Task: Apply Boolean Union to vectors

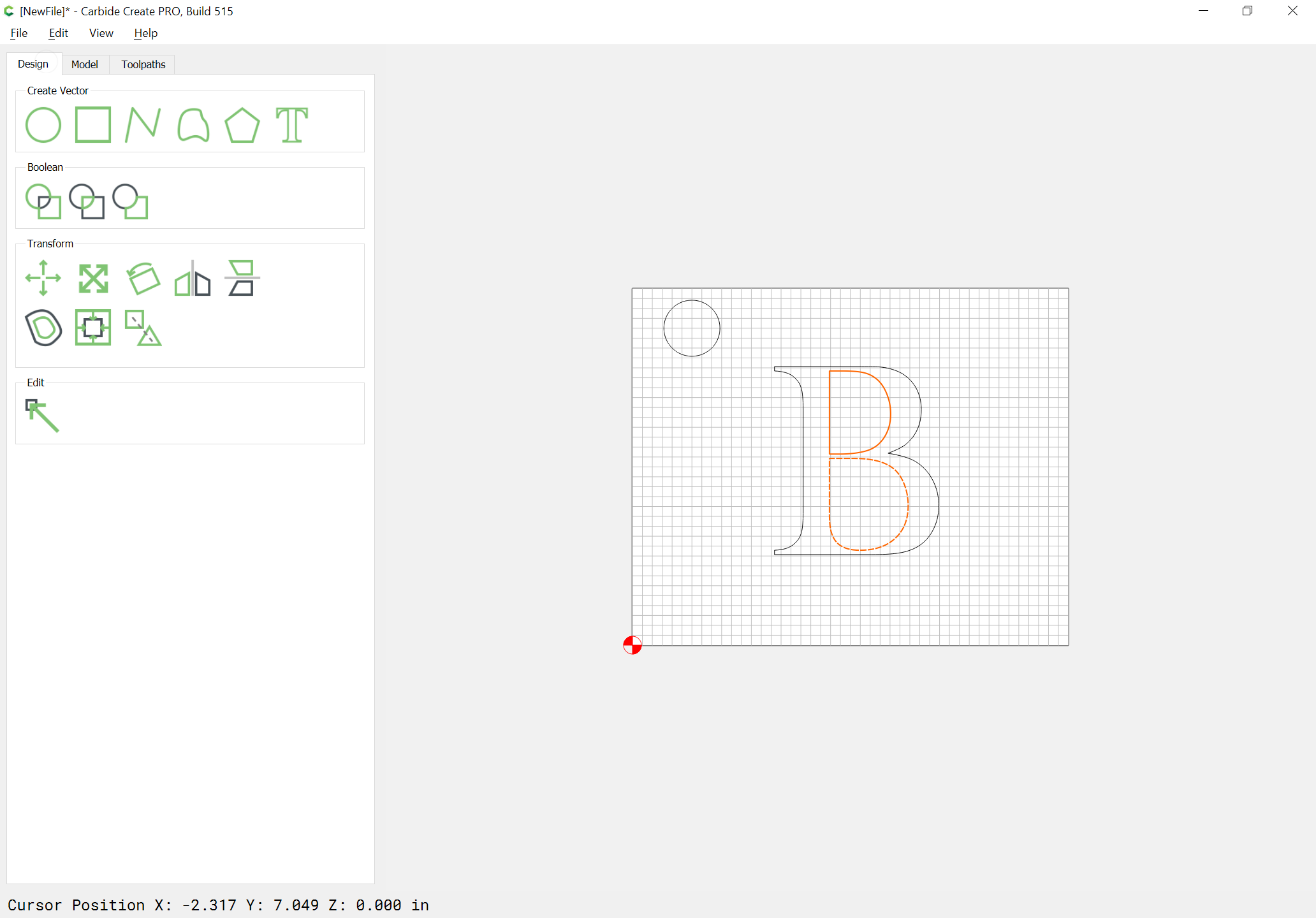Action: point(43,201)
